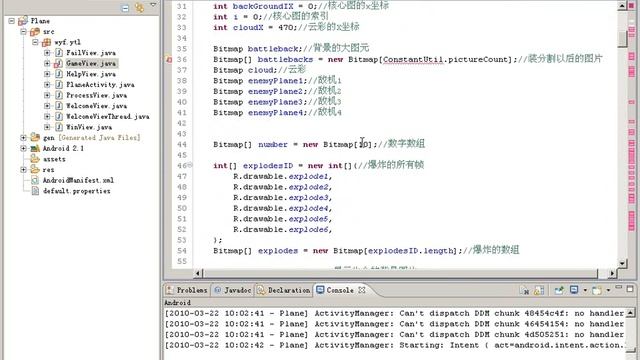
Task: Click the editor horizontal scrollbar right arrow
Action: pos(612,273)
